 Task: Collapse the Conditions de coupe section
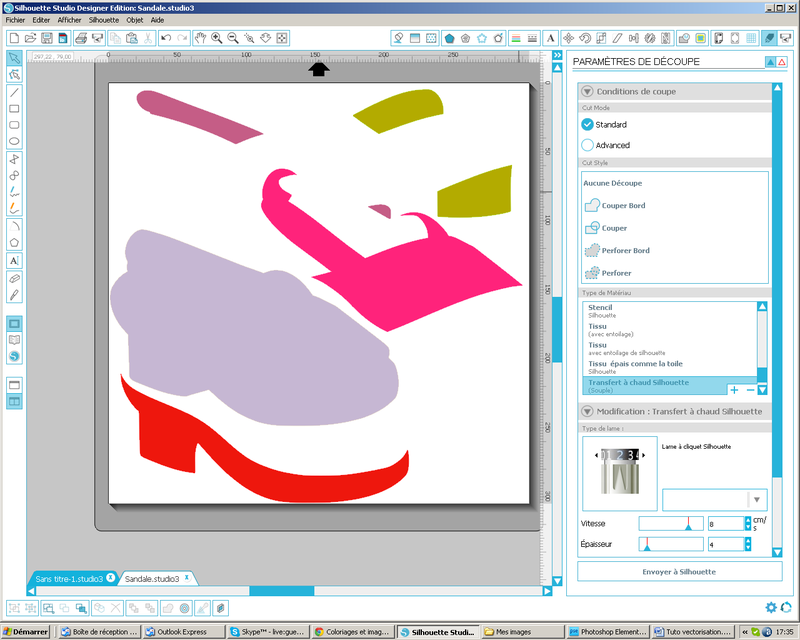pyautogui.click(x=587, y=91)
